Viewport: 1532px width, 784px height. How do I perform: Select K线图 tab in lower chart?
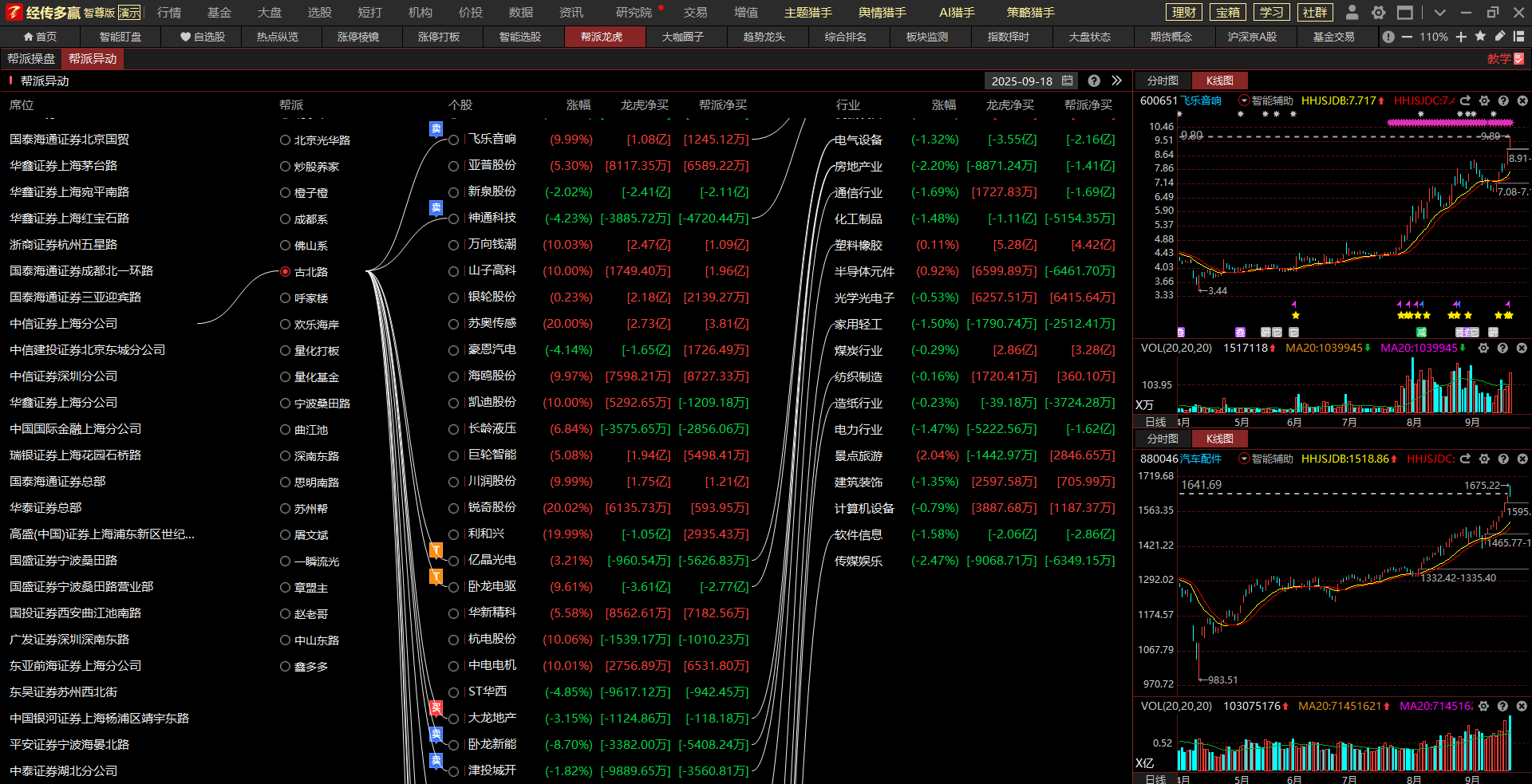pos(1219,439)
